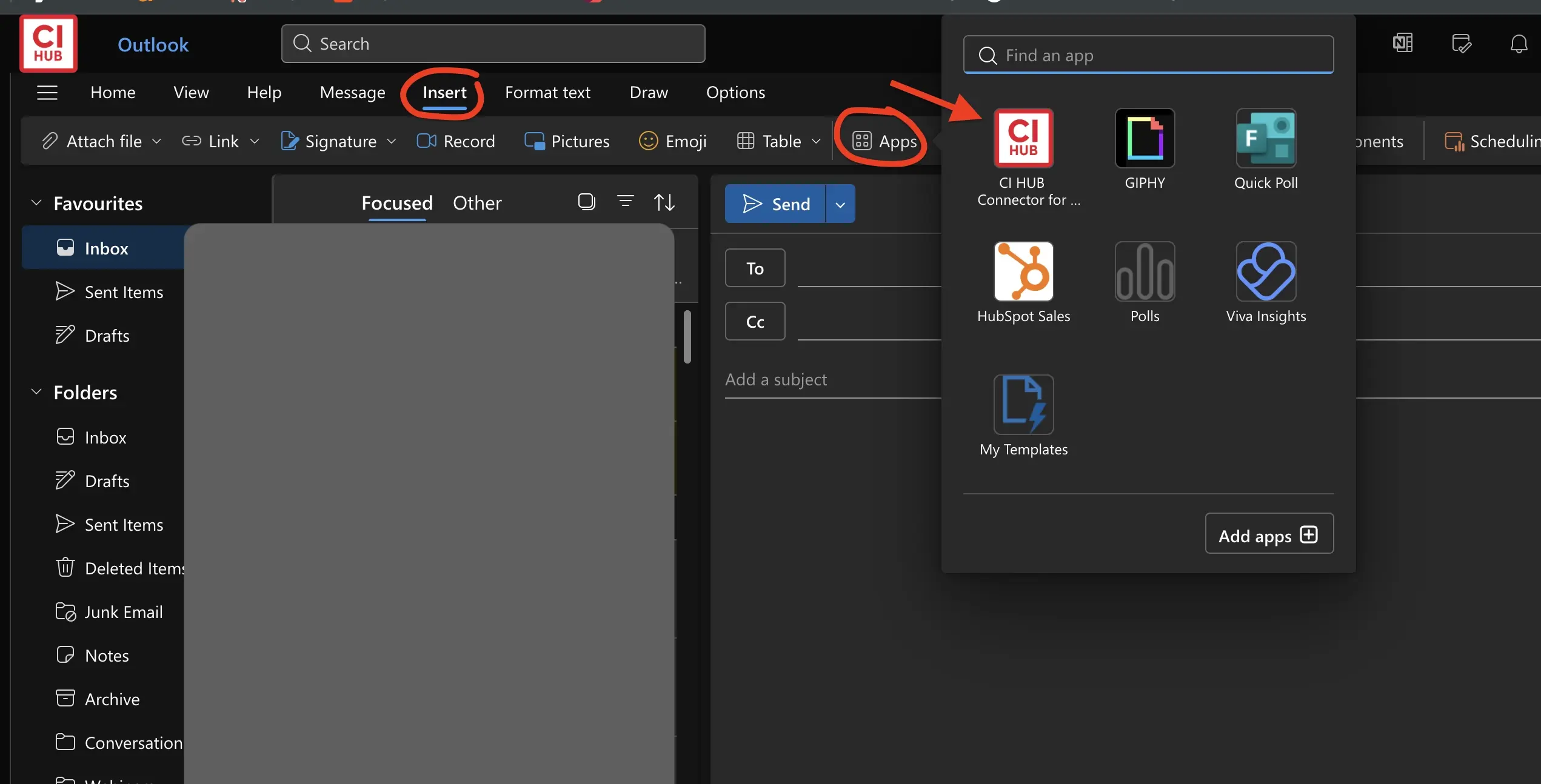Open Sent Items under Favourites
The height and width of the screenshot is (784, 1541).
[x=109, y=291]
